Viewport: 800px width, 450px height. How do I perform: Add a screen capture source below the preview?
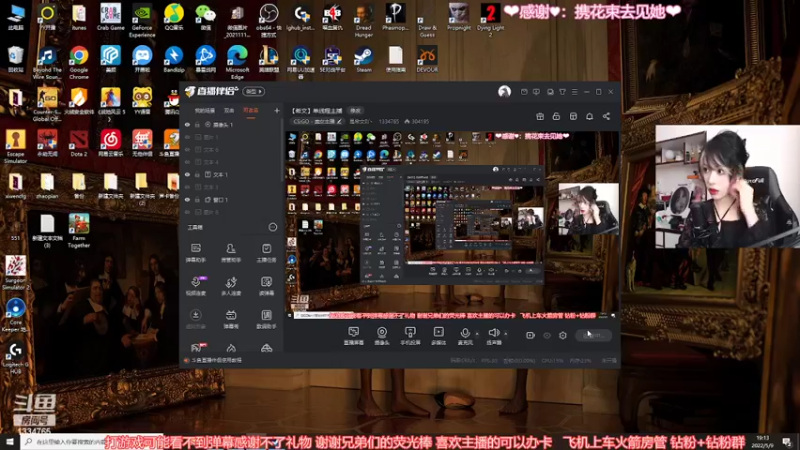tap(353, 335)
